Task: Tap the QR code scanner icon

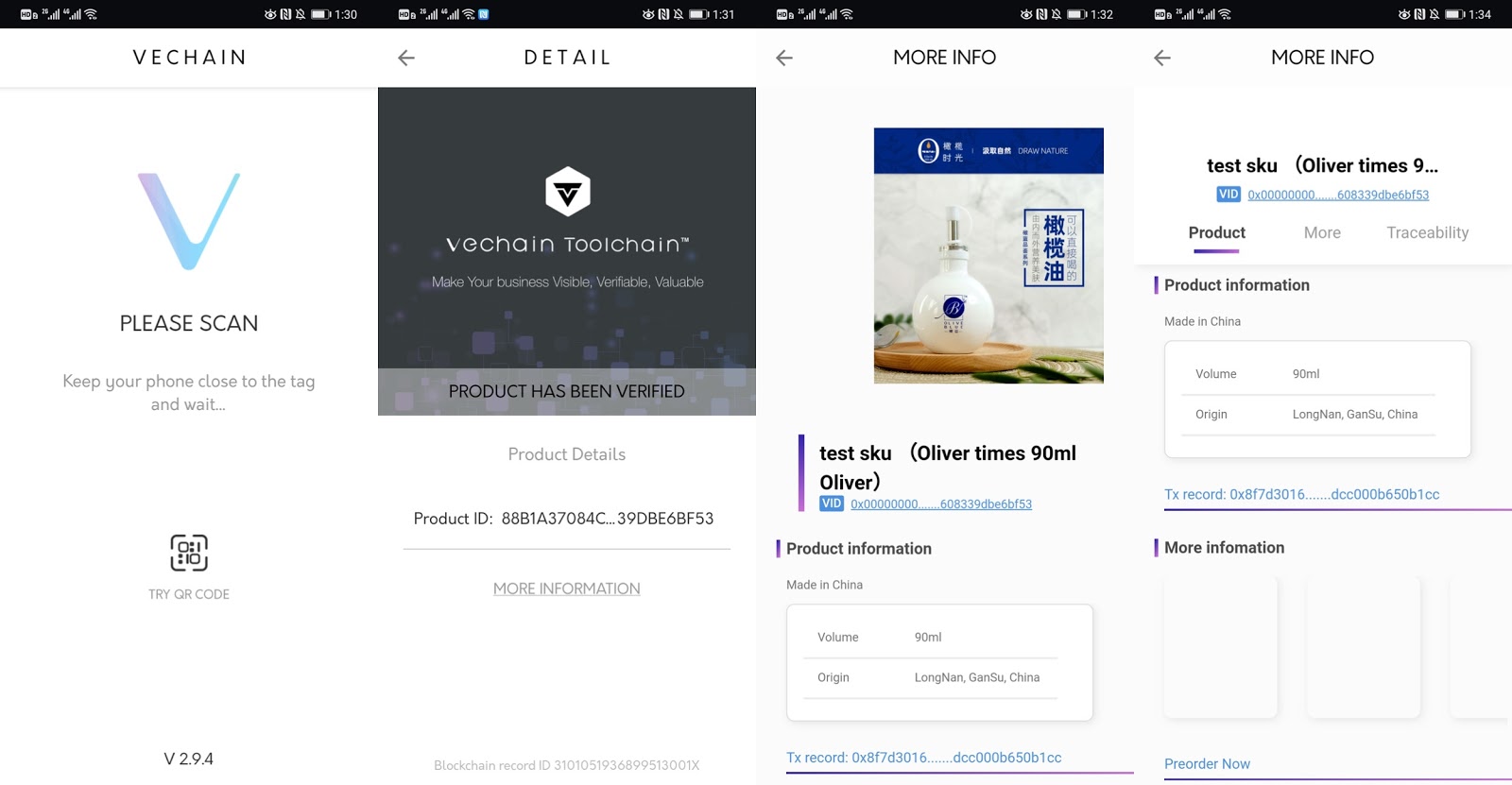Action: pyautogui.click(x=189, y=553)
